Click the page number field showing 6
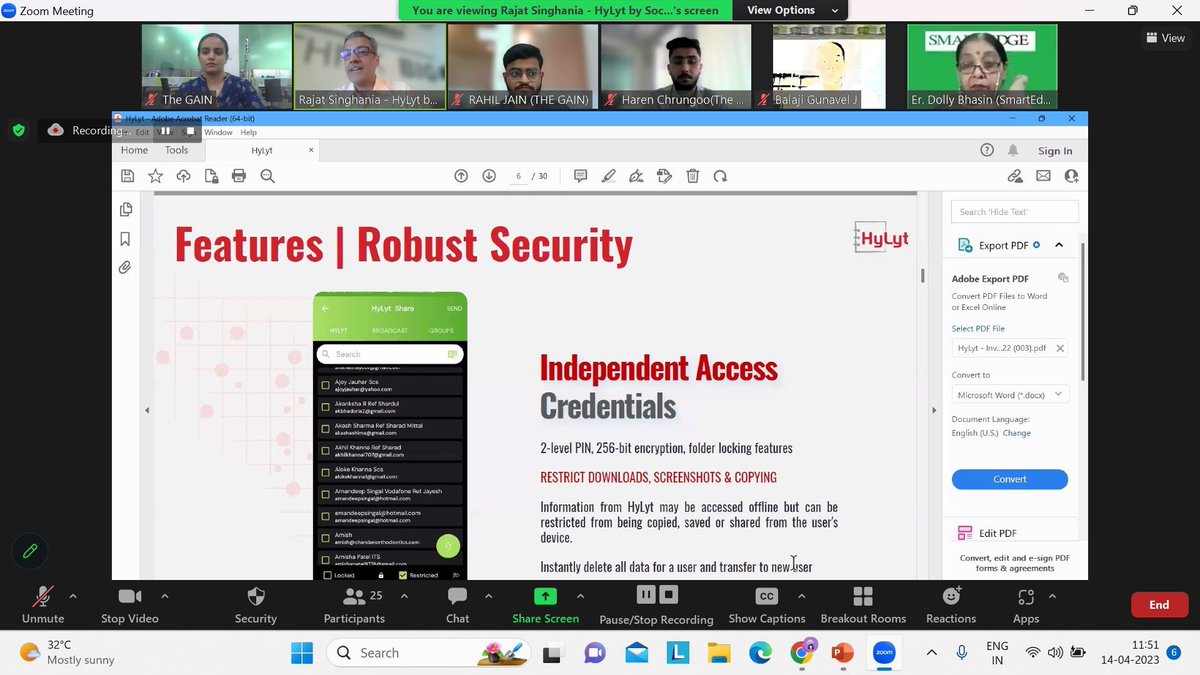Viewport: 1200px width, 675px height. coord(518,176)
